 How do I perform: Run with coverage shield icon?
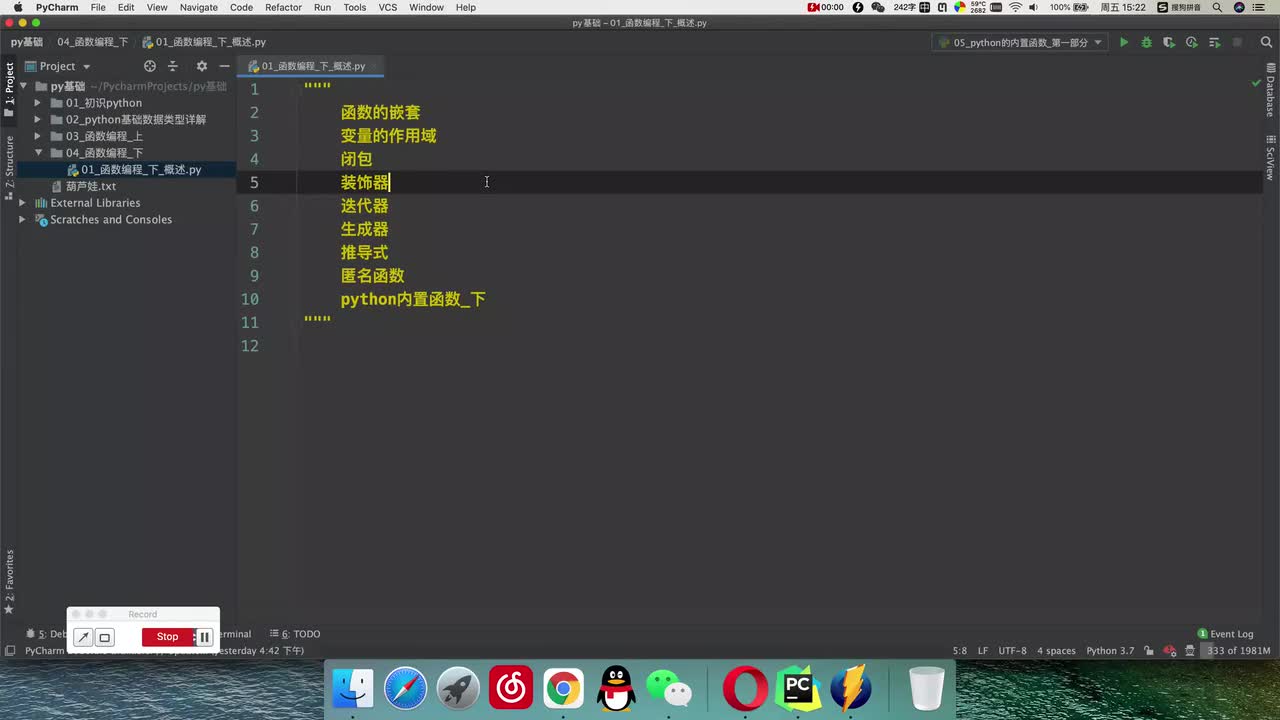coord(1168,43)
